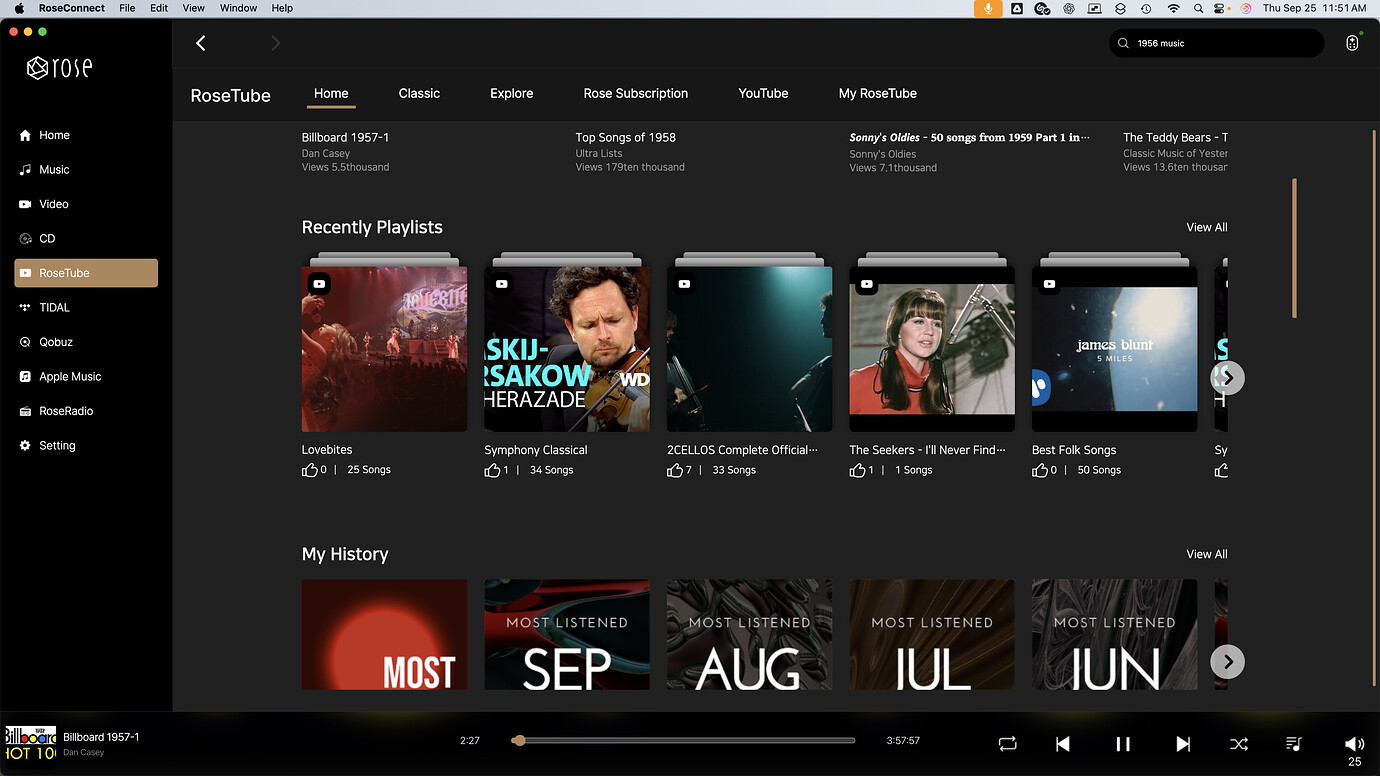
Task: Open View All for Recently Playlists
Action: tap(1206, 227)
